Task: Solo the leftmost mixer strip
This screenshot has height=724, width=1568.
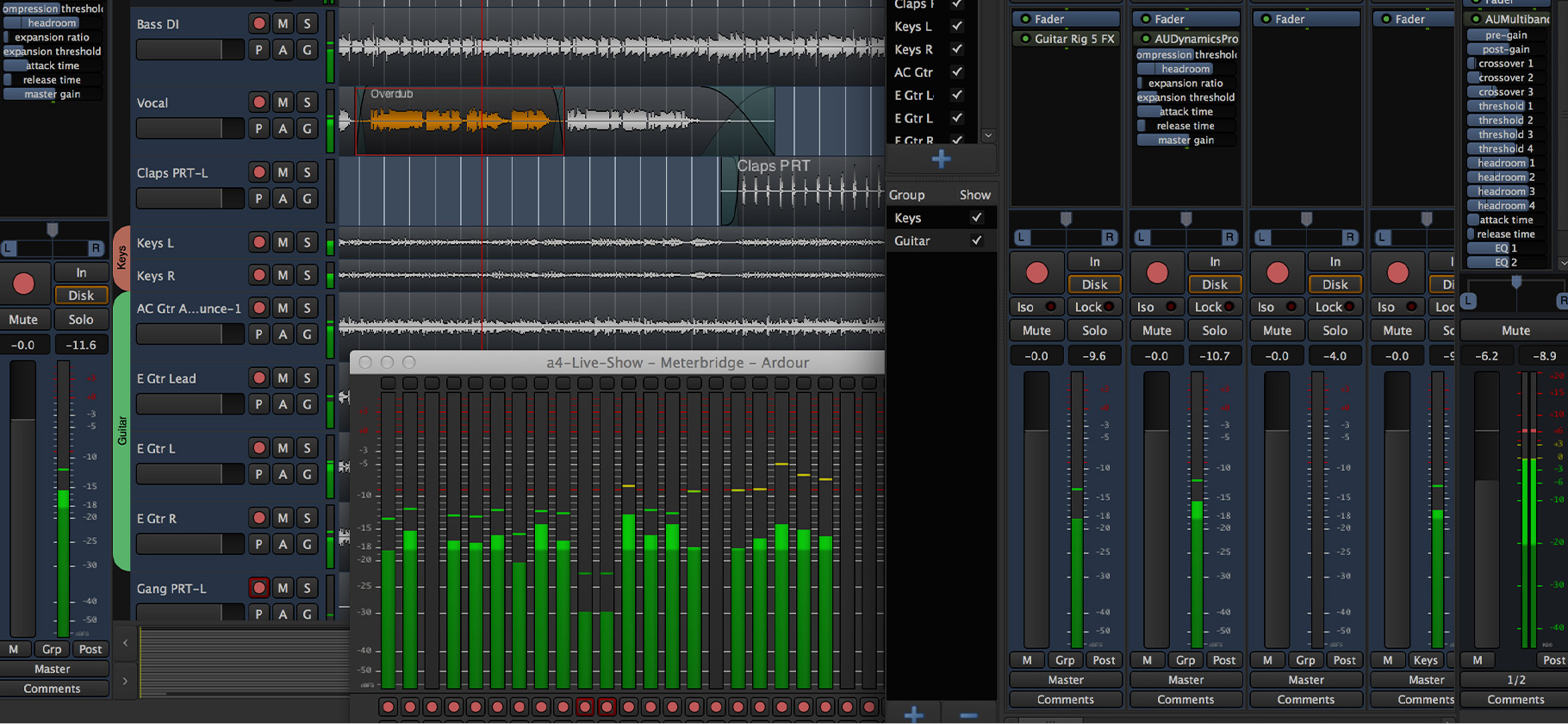Action: point(81,319)
